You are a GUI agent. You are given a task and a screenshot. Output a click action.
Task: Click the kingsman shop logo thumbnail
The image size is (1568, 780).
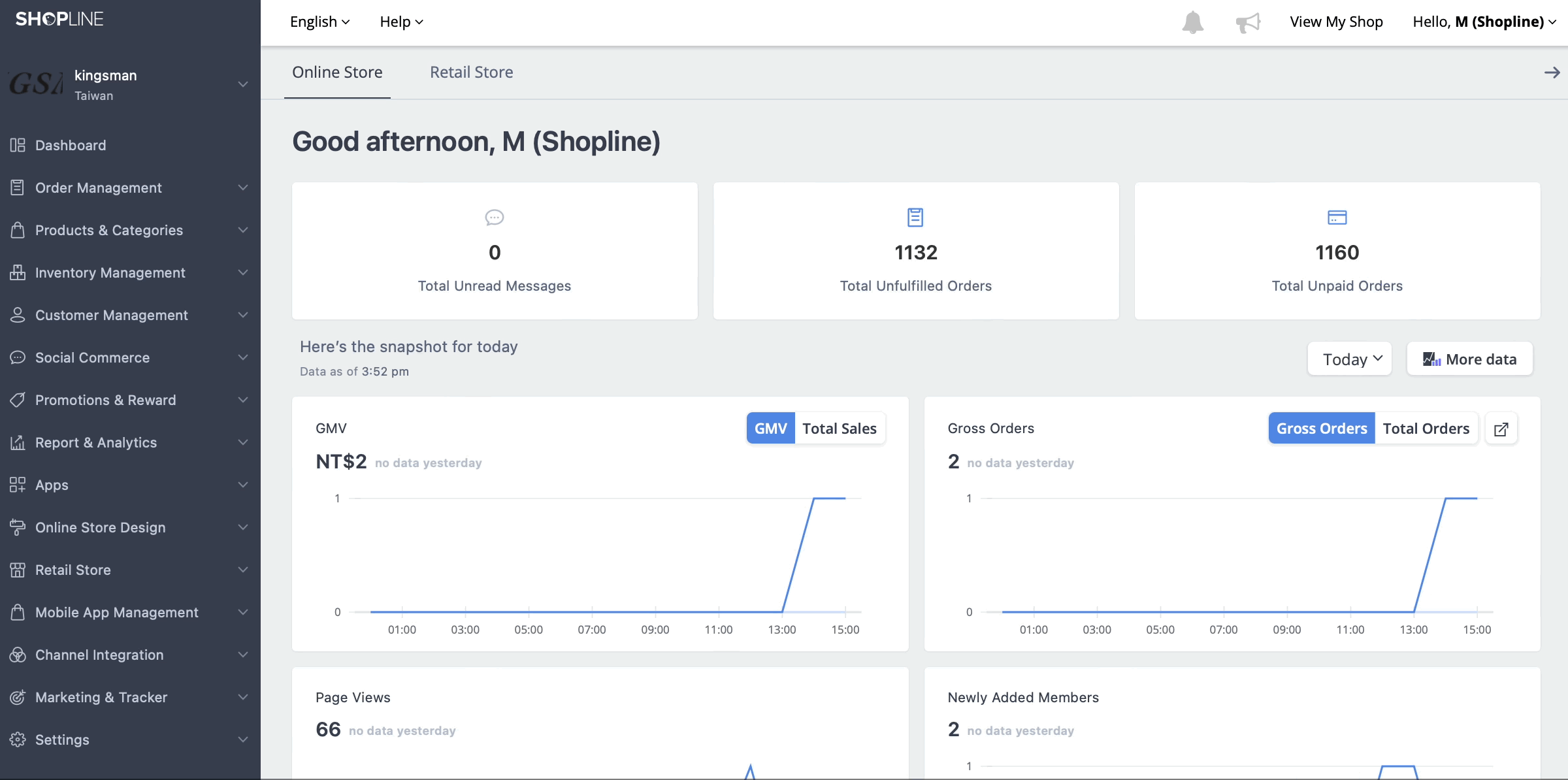36,84
